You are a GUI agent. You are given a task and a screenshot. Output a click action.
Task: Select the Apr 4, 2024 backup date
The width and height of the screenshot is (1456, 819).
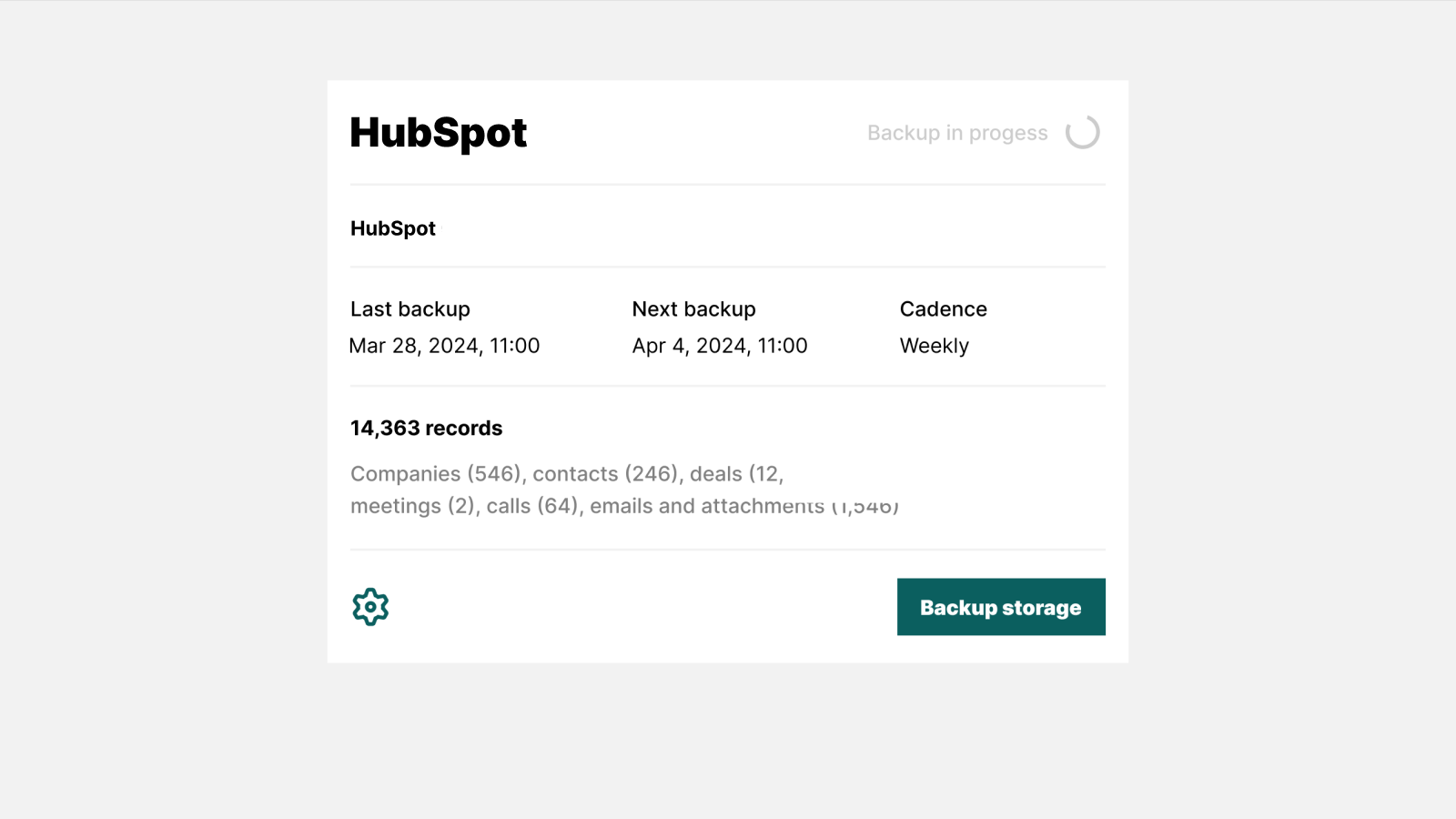point(720,346)
